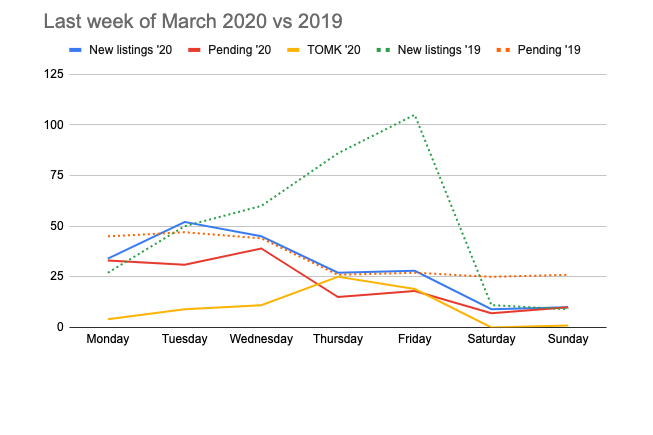This screenshot has height=435, width=653.
Task: Click the red line point at Wednesday
Action: (261, 248)
